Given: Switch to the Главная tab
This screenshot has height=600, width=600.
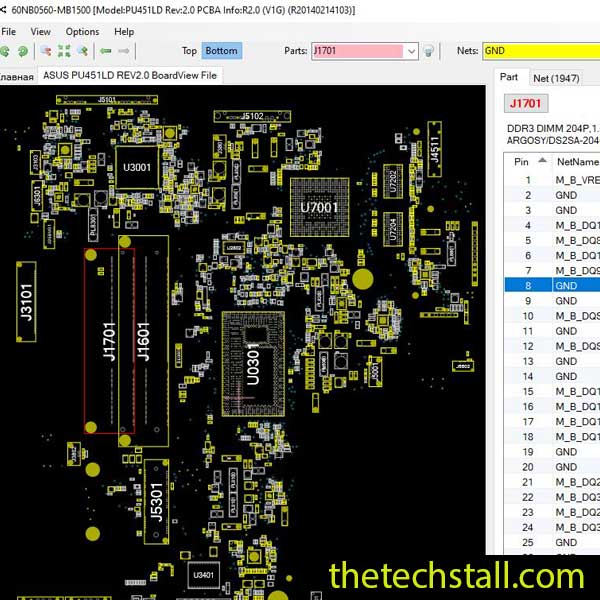Looking at the screenshot, I should point(17,77).
